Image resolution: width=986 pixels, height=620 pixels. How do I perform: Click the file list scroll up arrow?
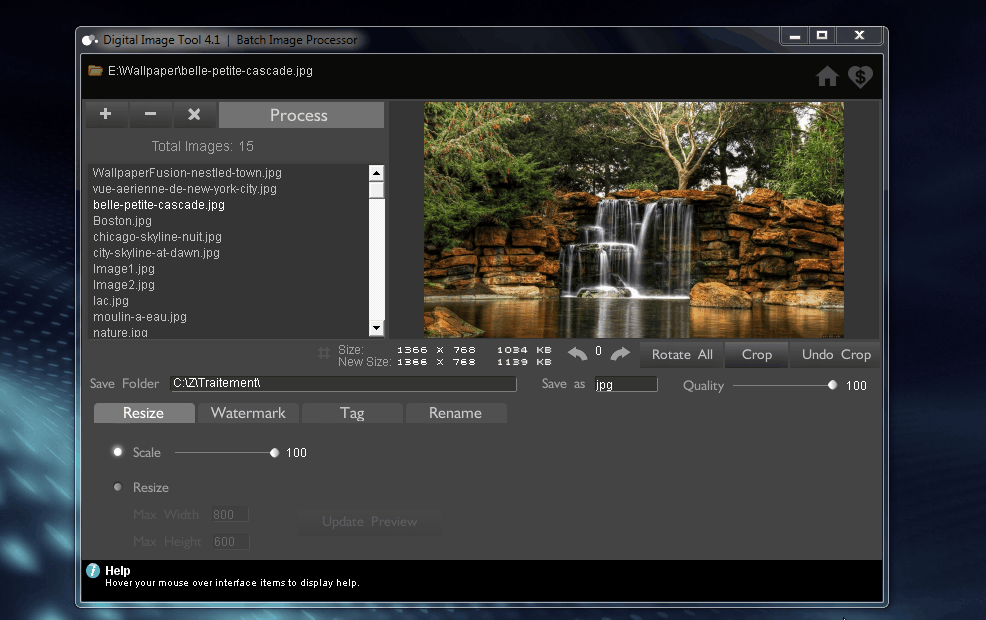pos(377,173)
